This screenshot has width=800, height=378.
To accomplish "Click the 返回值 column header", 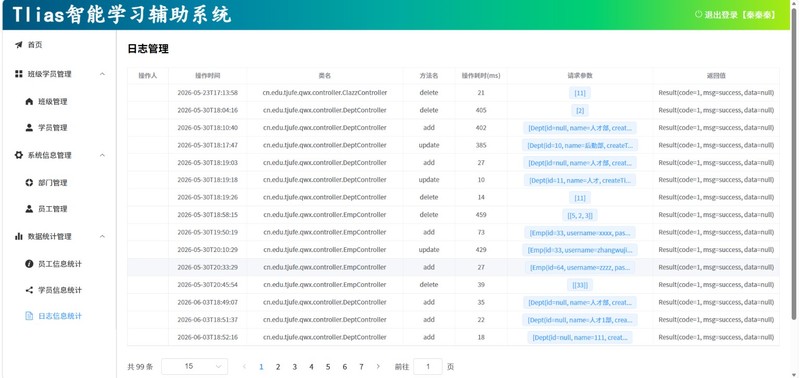I will [x=716, y=75].
